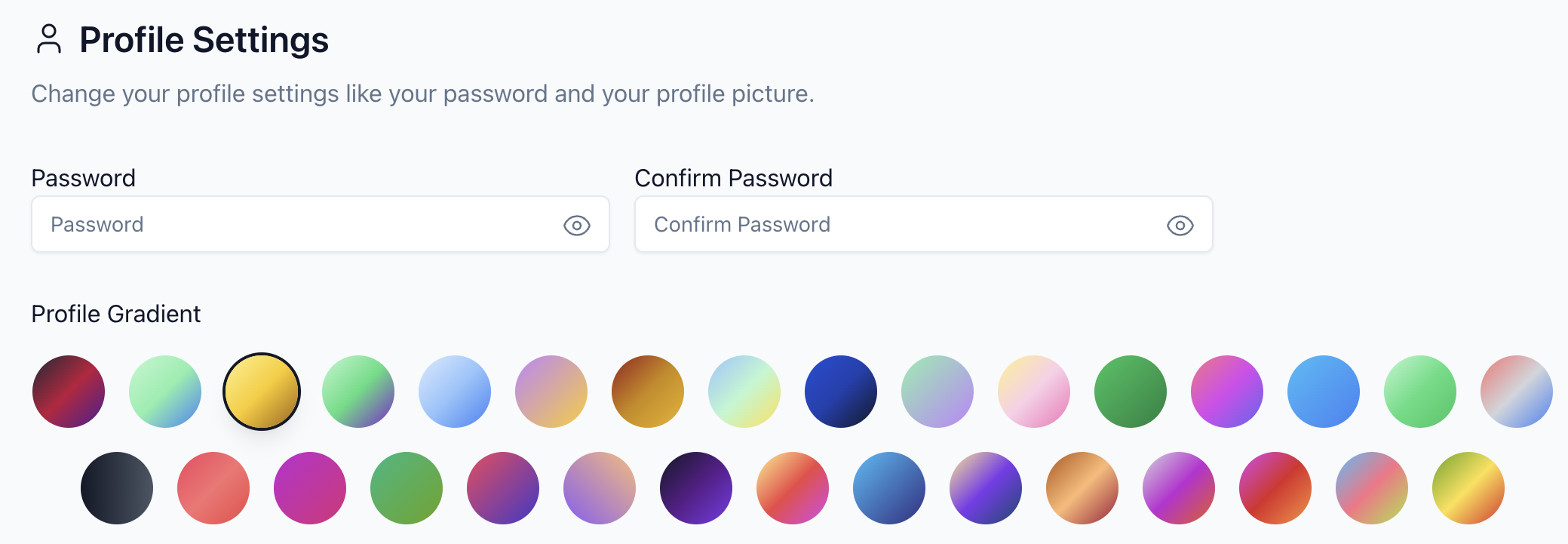Show password using the Password field eye icon

(577, 225)
